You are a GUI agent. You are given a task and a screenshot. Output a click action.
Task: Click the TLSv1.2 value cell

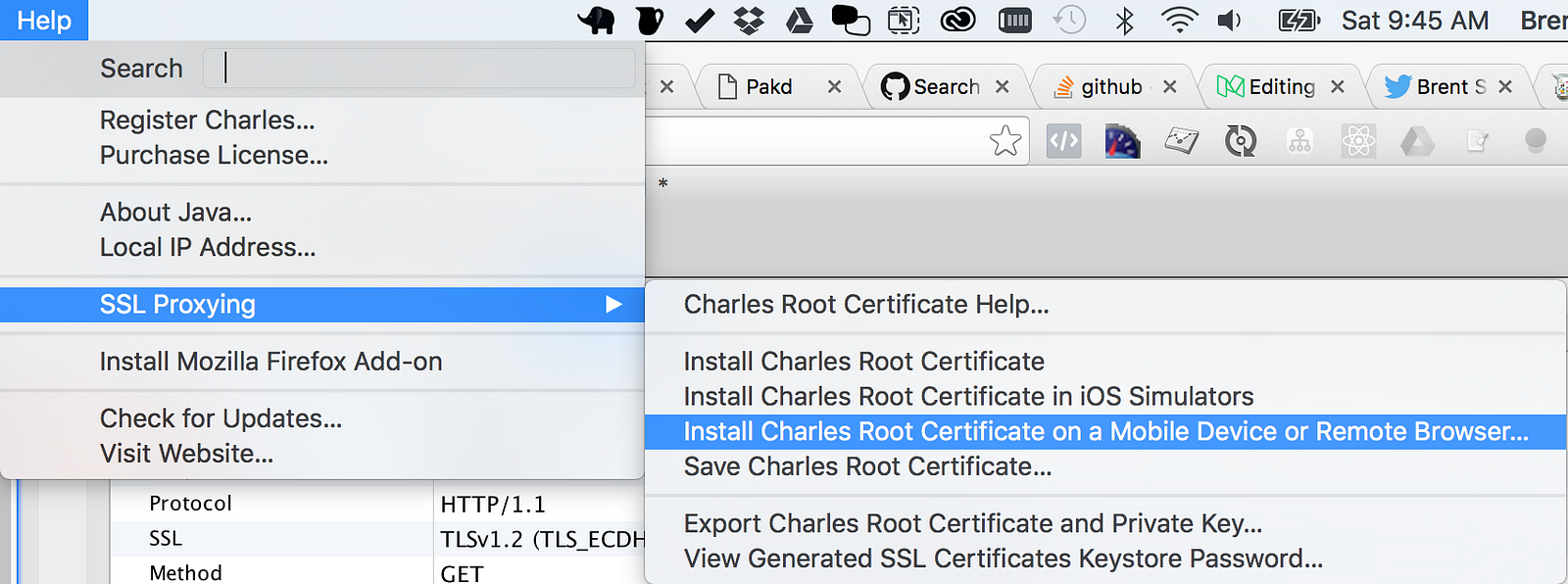point(542,540)
